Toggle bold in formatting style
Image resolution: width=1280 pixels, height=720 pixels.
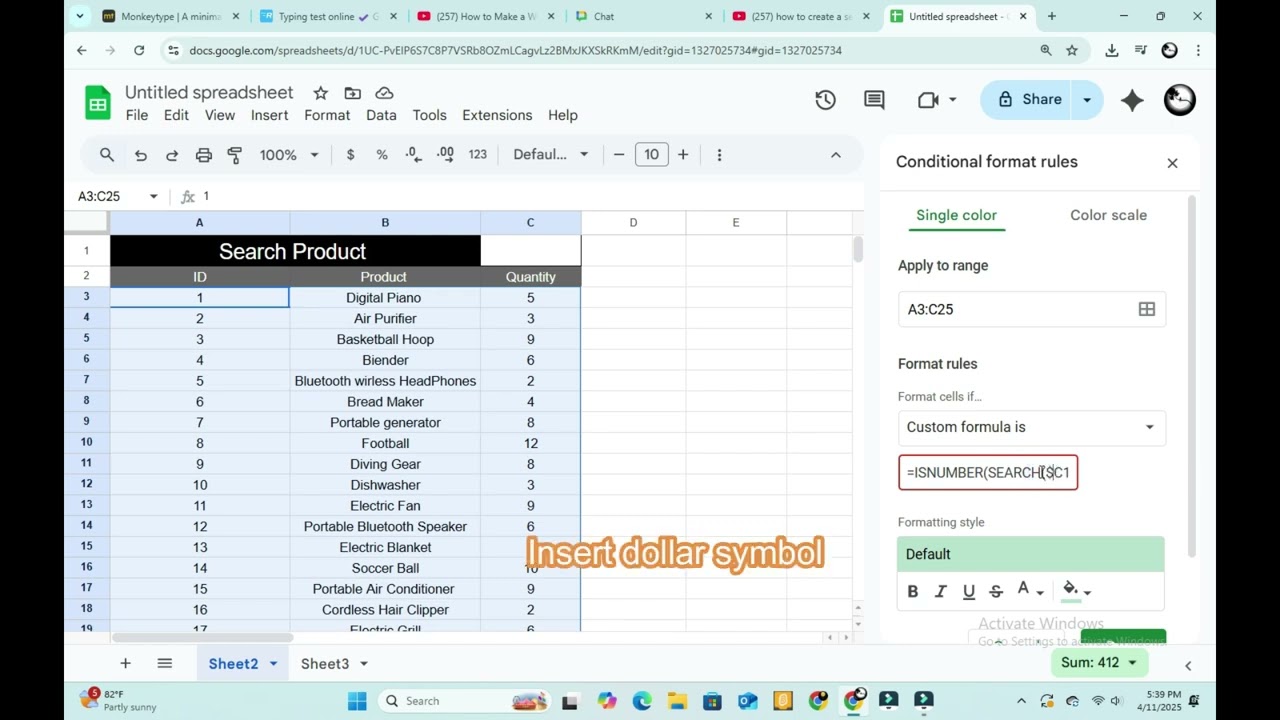912,591
